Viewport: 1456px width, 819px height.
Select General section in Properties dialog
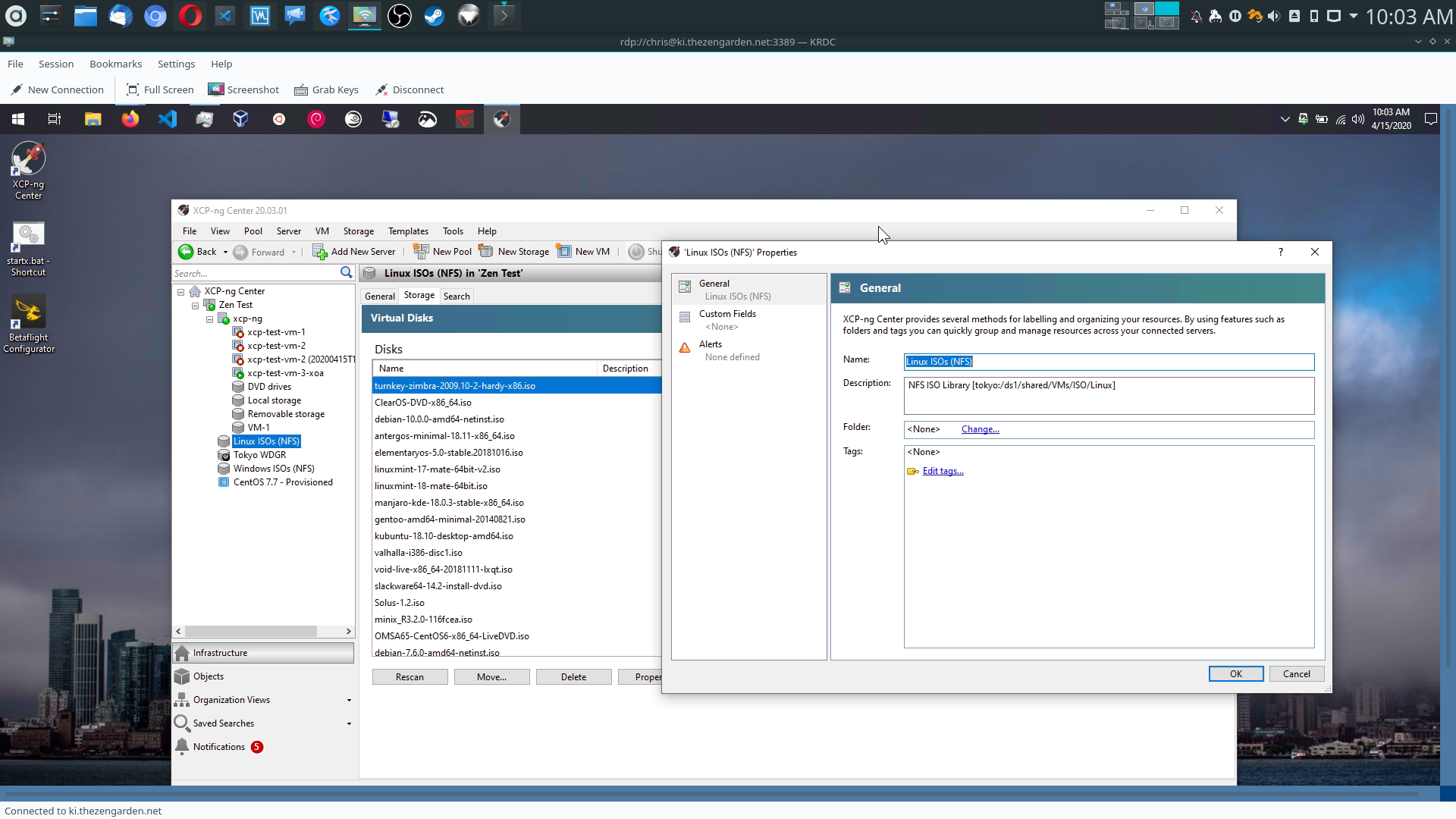(748, 290)
